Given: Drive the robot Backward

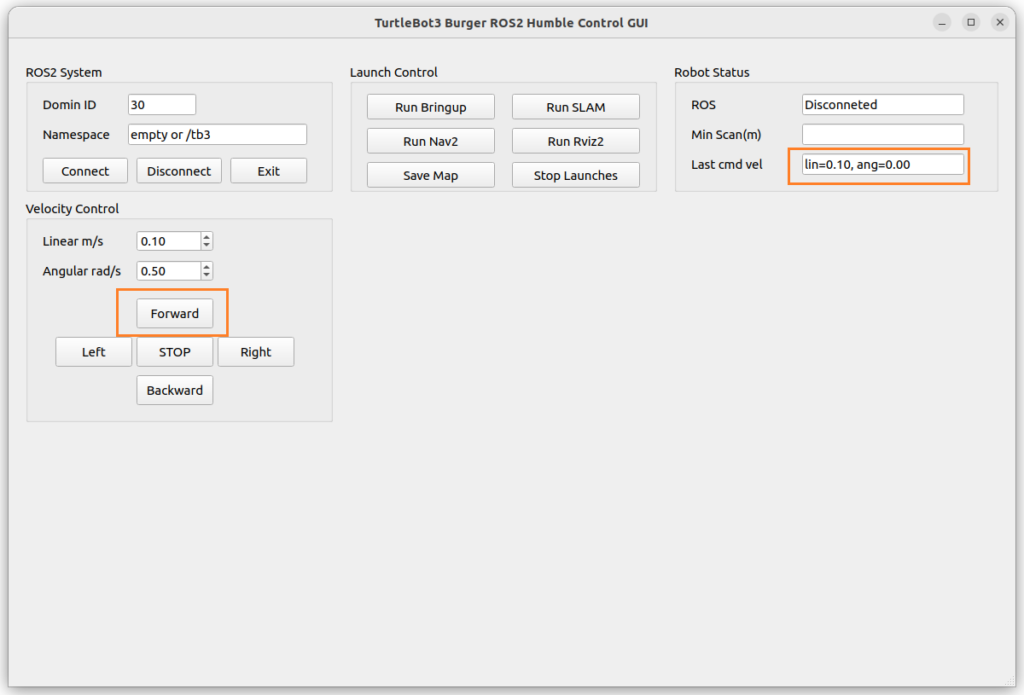Looking at the screenshot, I should tap(174, 390).
